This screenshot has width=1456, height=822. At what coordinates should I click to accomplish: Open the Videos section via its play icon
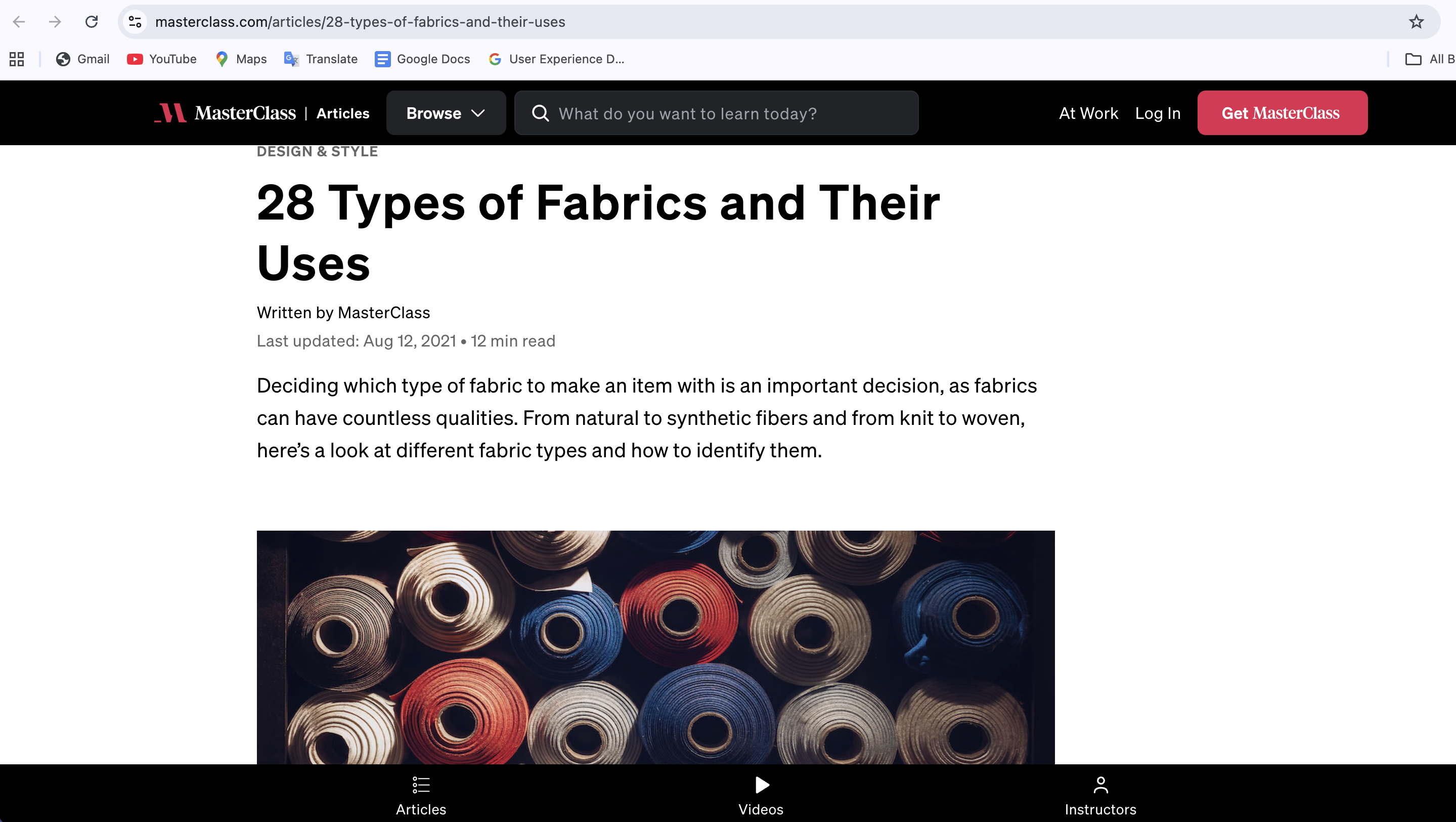tap(760, 785)
